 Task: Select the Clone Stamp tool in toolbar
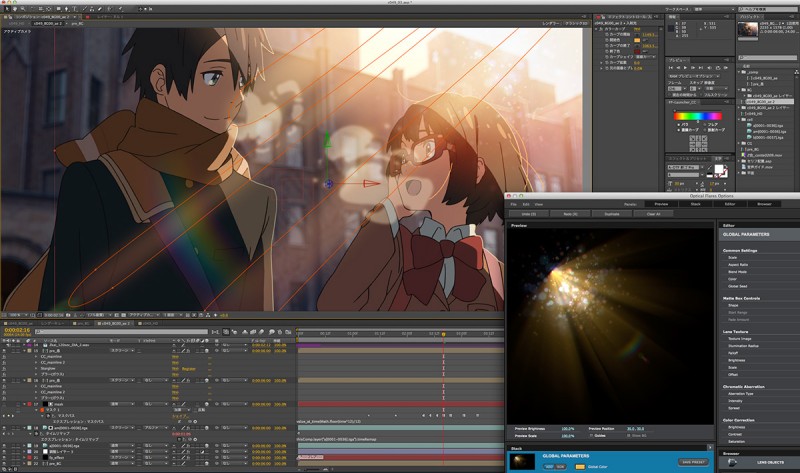pos(92,9)
